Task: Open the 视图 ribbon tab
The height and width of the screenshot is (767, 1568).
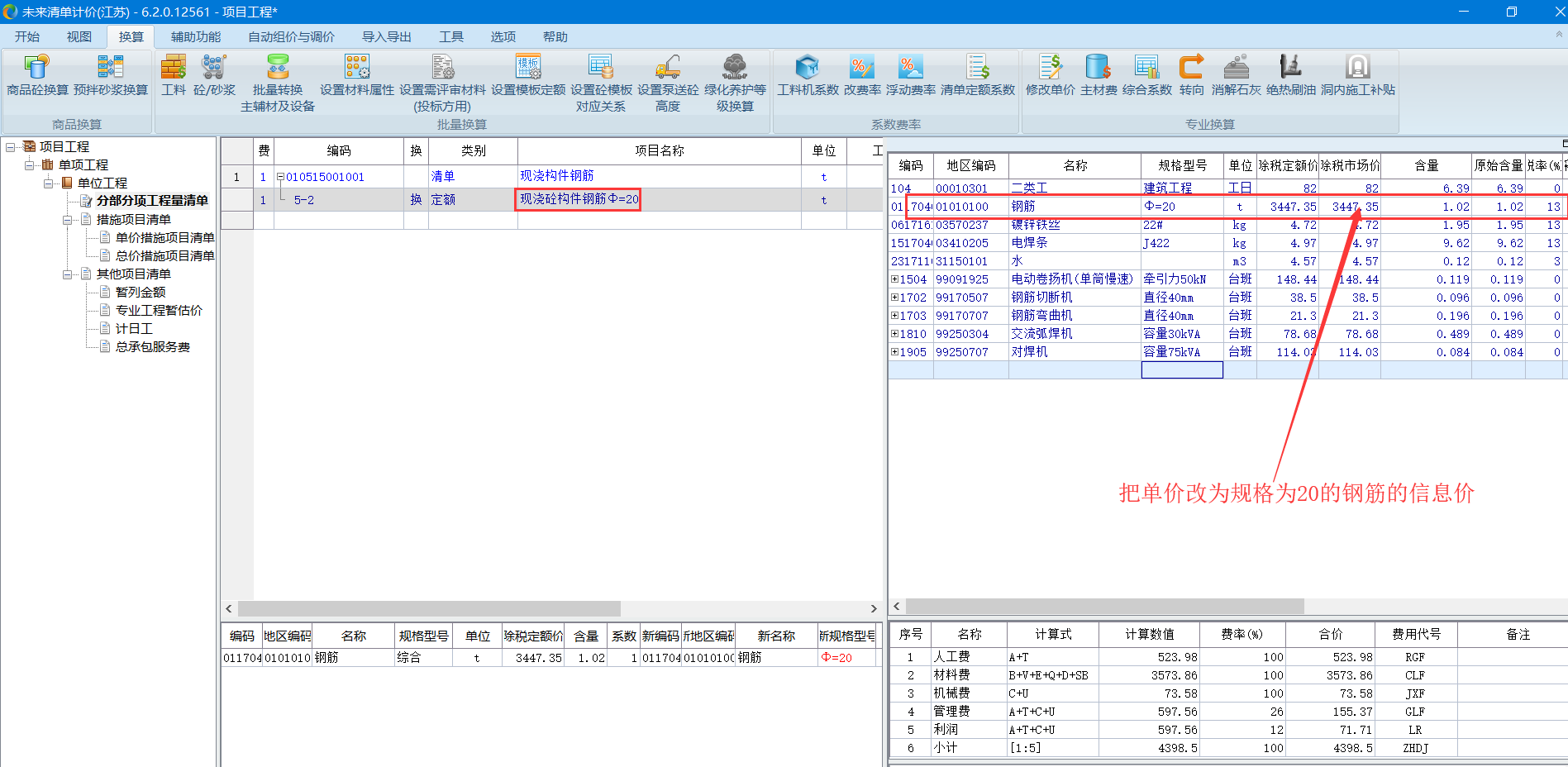Action: (x=79, y=36)
